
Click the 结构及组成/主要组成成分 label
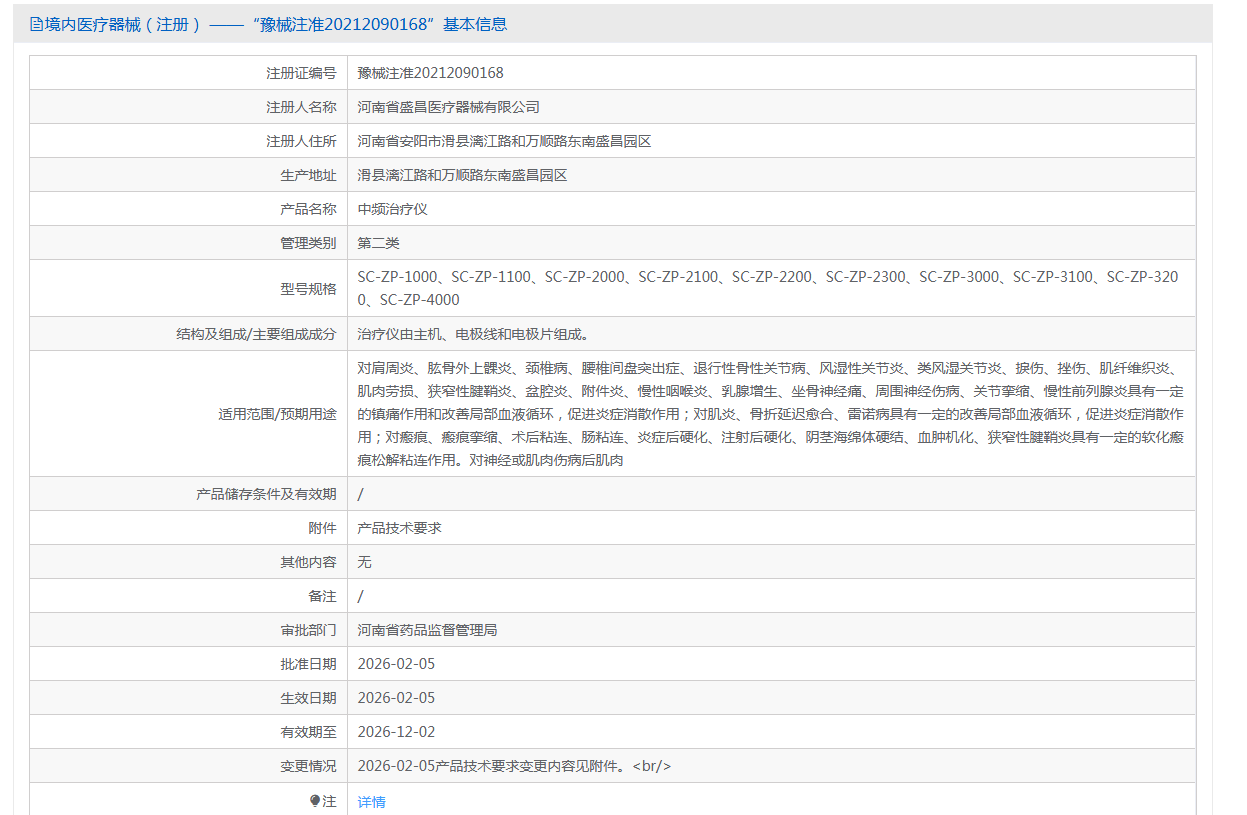pyautogui.click(x=256, y=334)
